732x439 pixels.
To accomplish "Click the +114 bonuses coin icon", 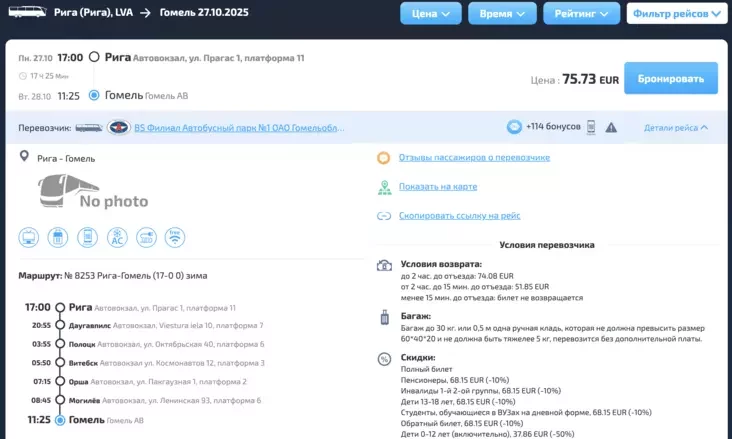I will tap(514, 127).
